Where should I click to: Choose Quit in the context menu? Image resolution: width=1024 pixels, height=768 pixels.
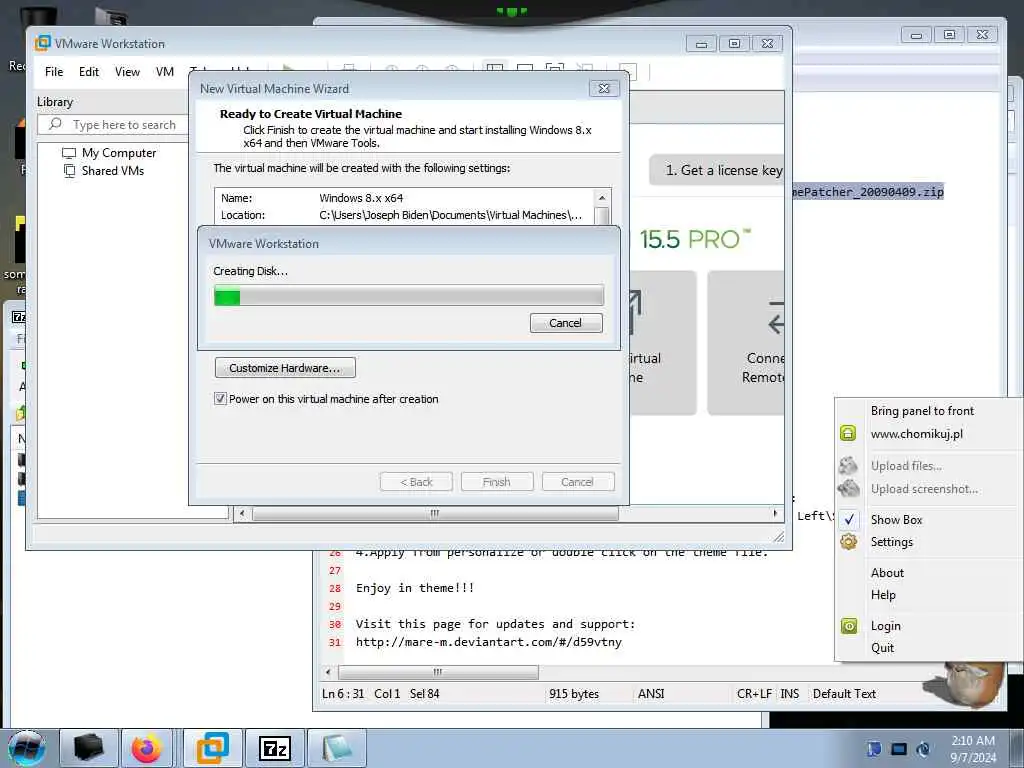[882, 647]
